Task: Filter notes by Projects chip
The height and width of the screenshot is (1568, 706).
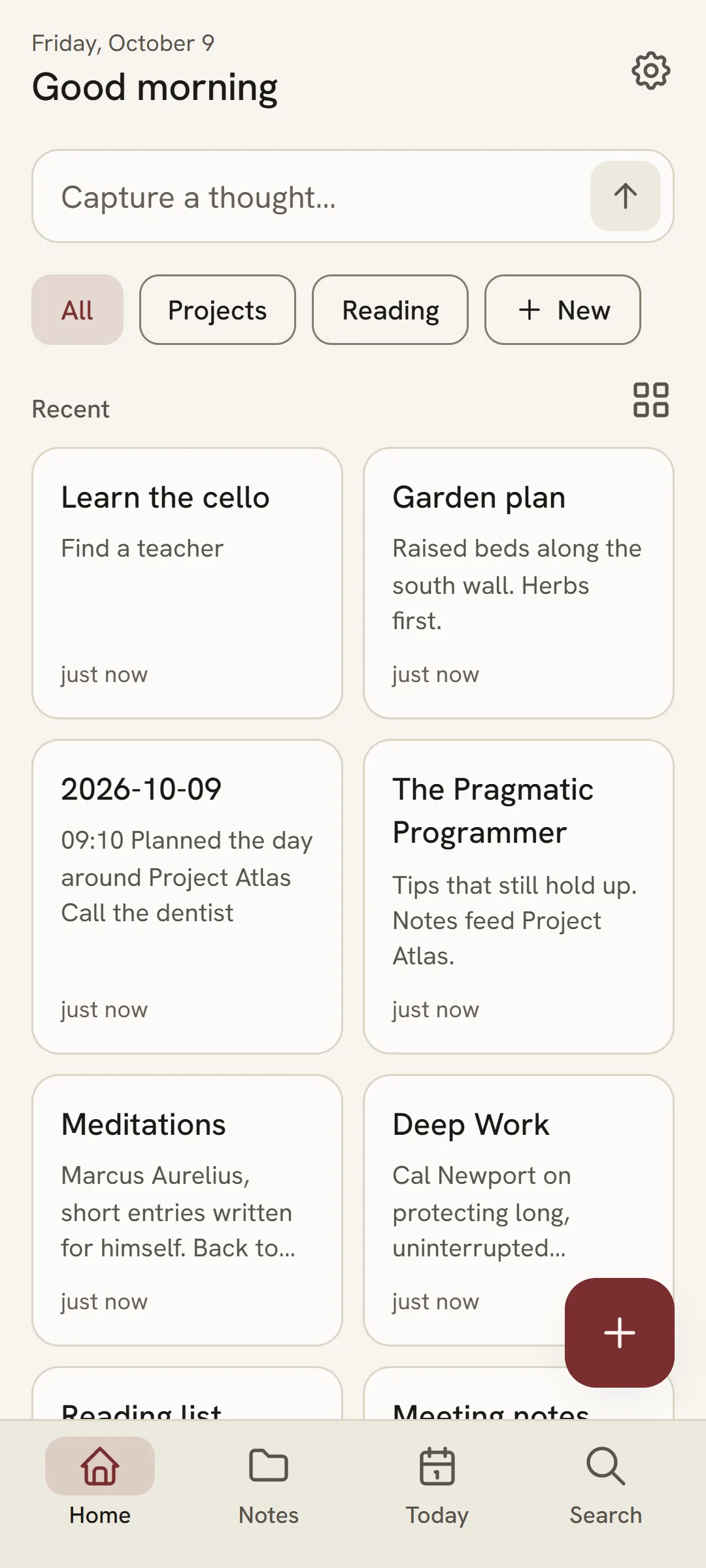Action: pyautogui.click(x=218, y=310)
